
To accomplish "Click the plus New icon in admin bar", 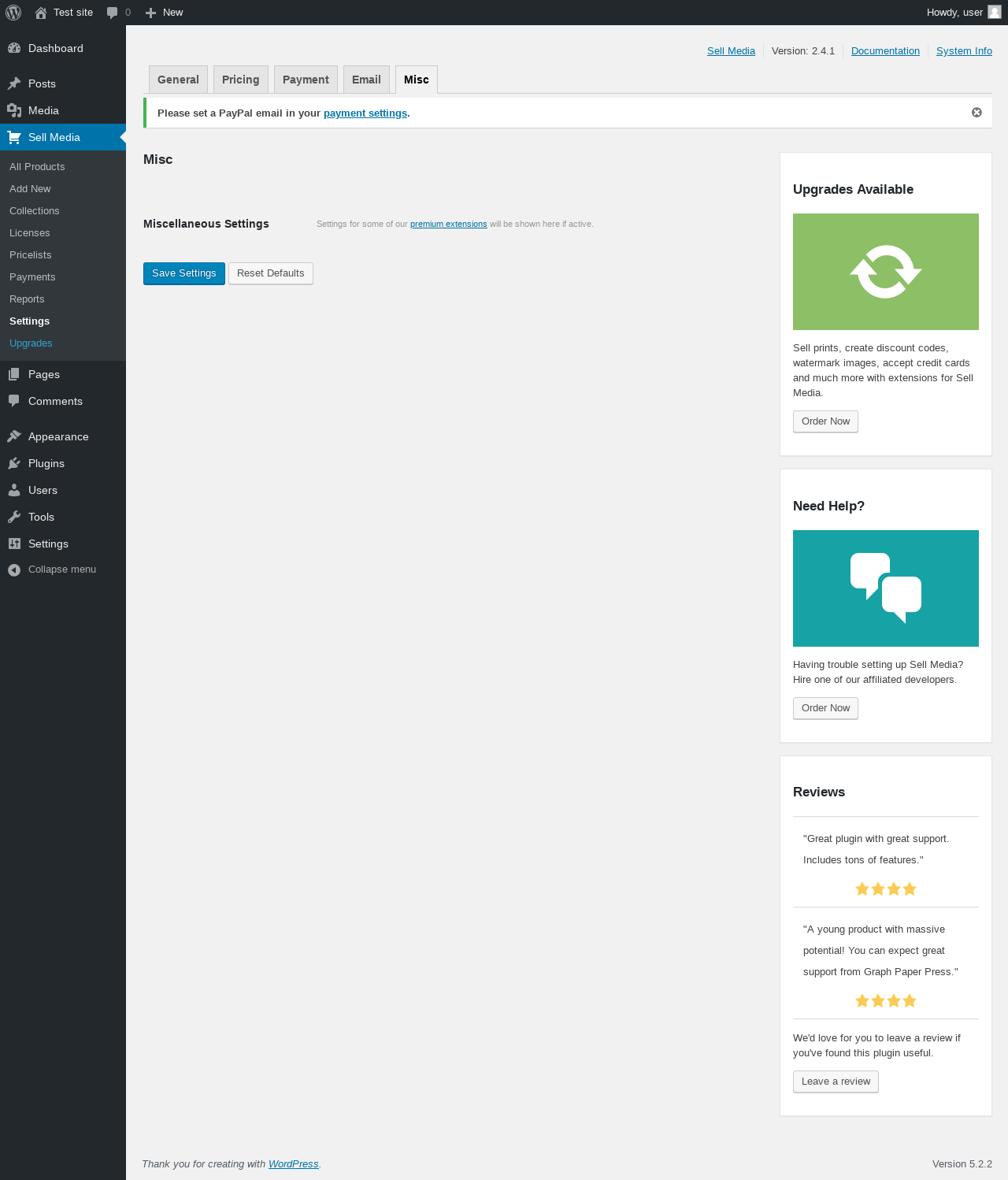I will [x=151, y=13].
